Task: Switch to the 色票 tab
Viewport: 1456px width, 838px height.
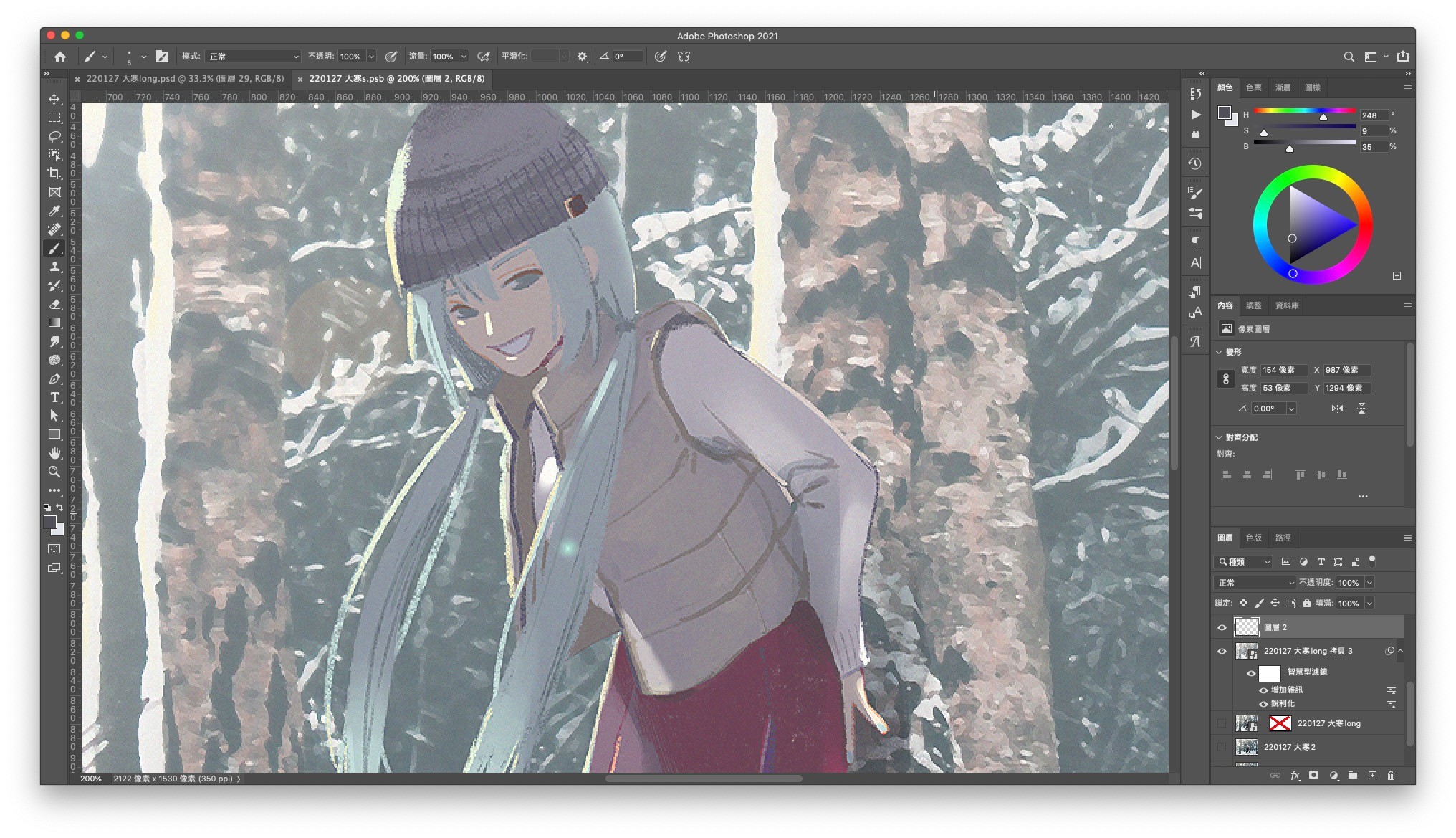Action: (x=1253, y=87)
